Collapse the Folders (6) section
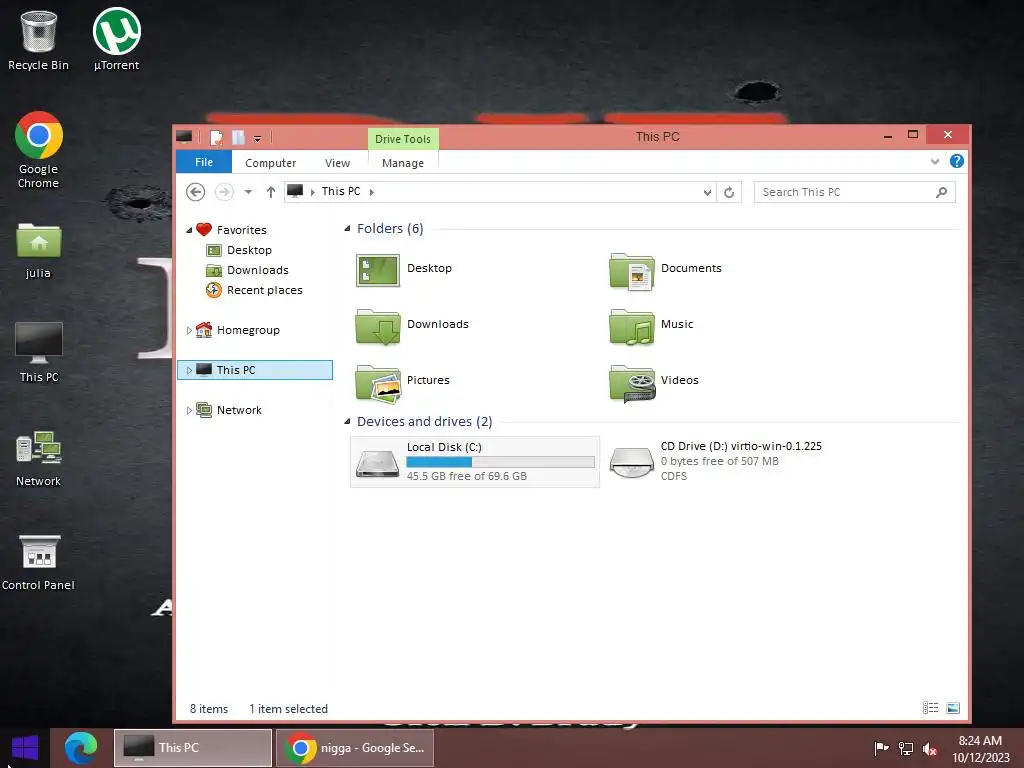 click(347, 229)
